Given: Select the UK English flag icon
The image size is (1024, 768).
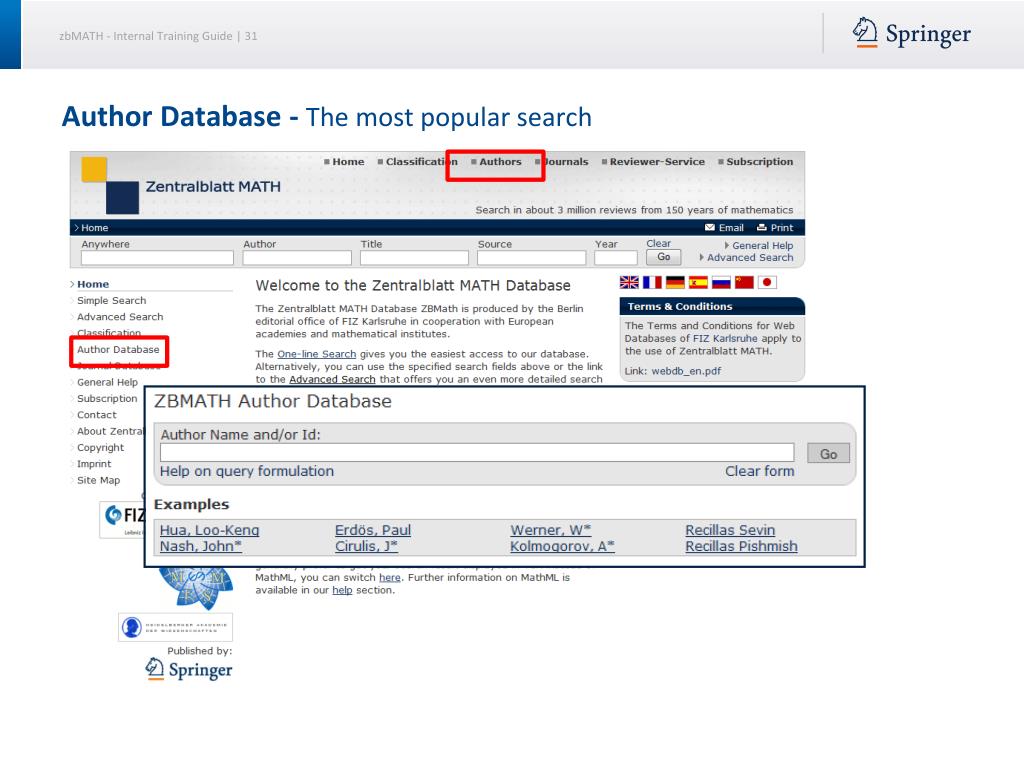Looking at the screenshot, I should pos(629,282).
